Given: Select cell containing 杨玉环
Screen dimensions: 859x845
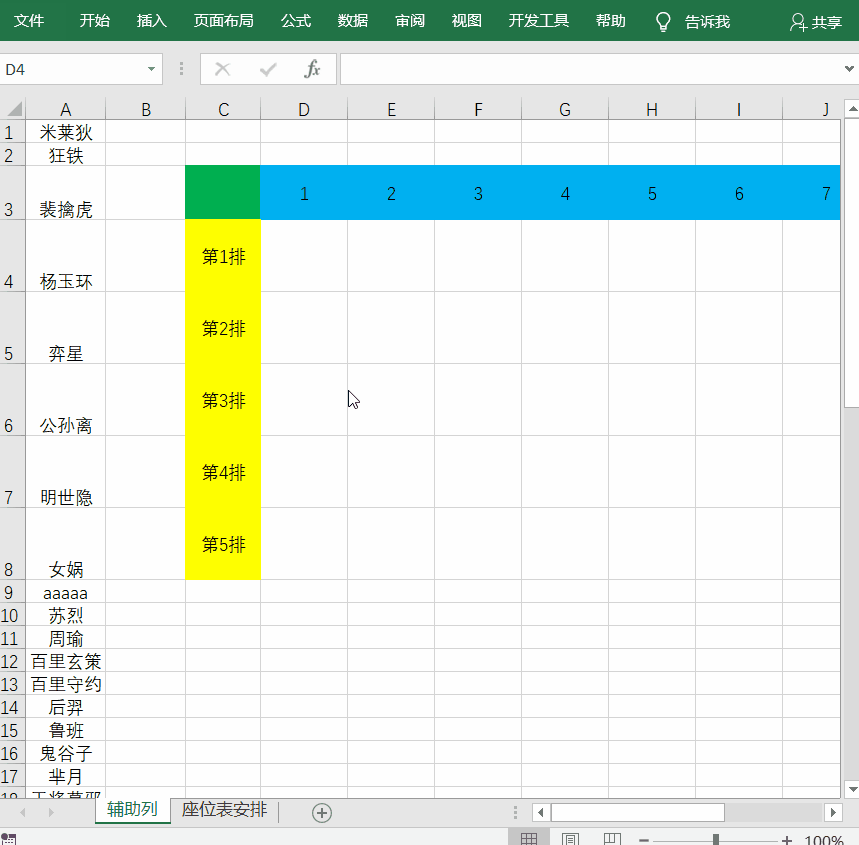Looking at the screenshot, I should [65, 256].
